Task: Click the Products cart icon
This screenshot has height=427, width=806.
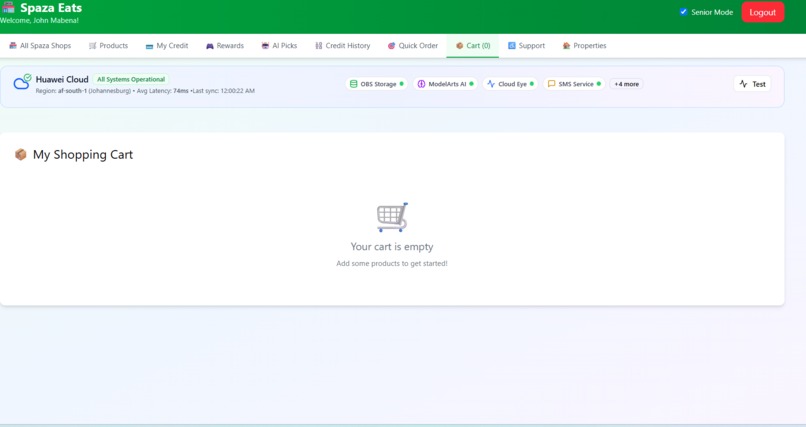Action: (x=93, y=46)
